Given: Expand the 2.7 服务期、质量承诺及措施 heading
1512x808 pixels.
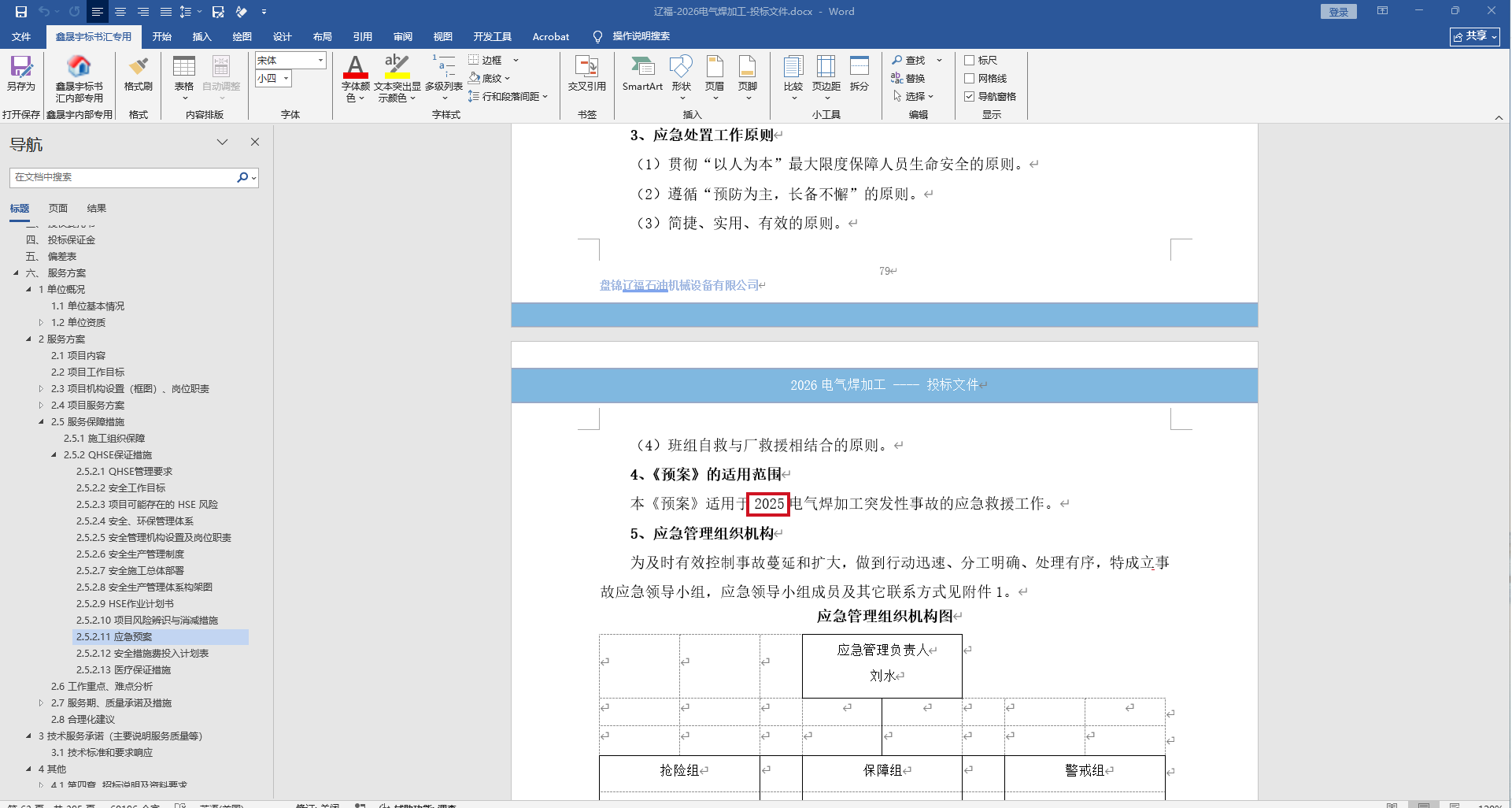Looking at the screenshot, I should (x=41, y=703).
